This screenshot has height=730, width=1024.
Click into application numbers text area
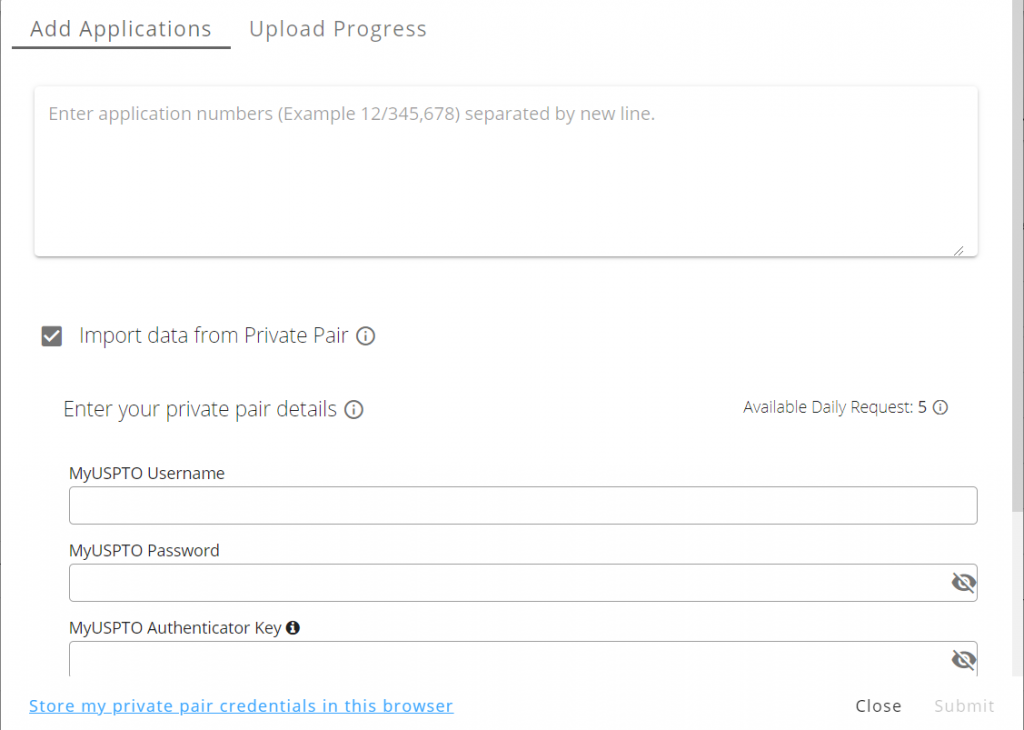point(505,171)
